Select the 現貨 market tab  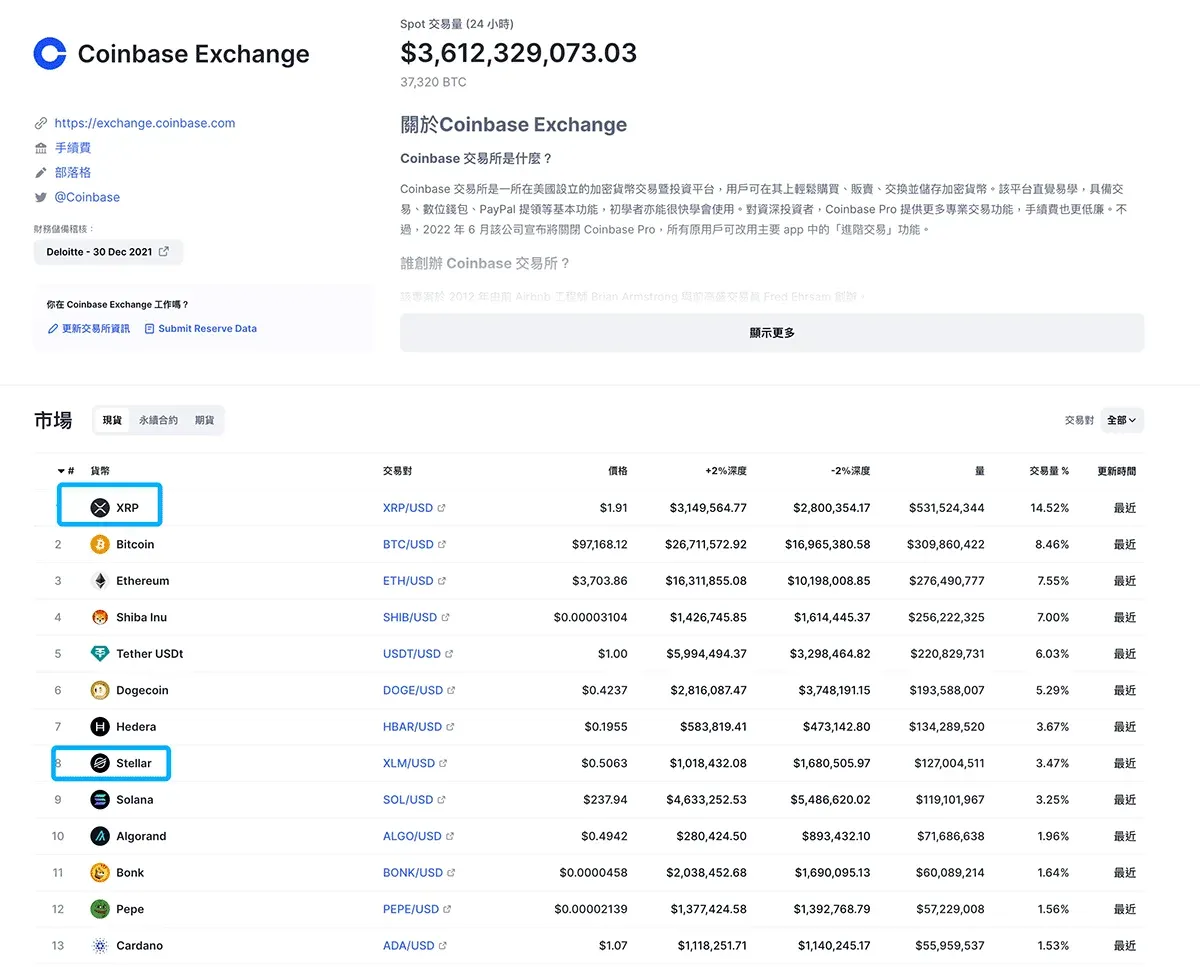(112, 420)
